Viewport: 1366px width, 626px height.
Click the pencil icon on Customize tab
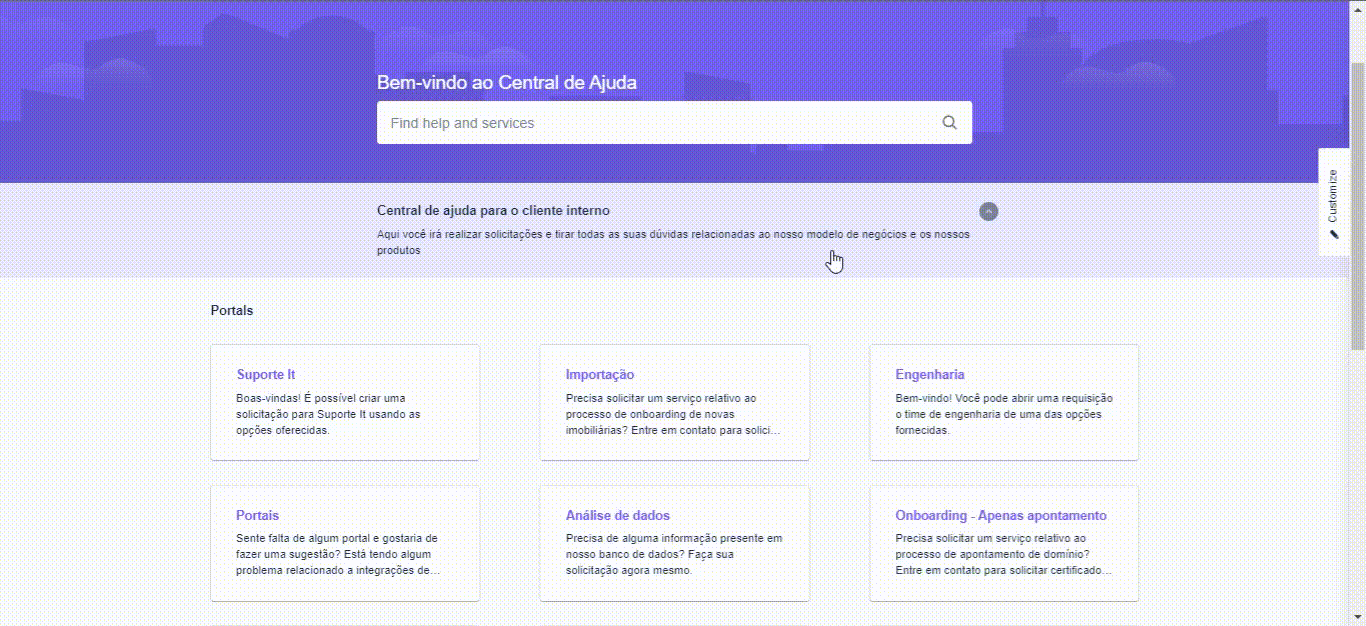click(1333, 234)
